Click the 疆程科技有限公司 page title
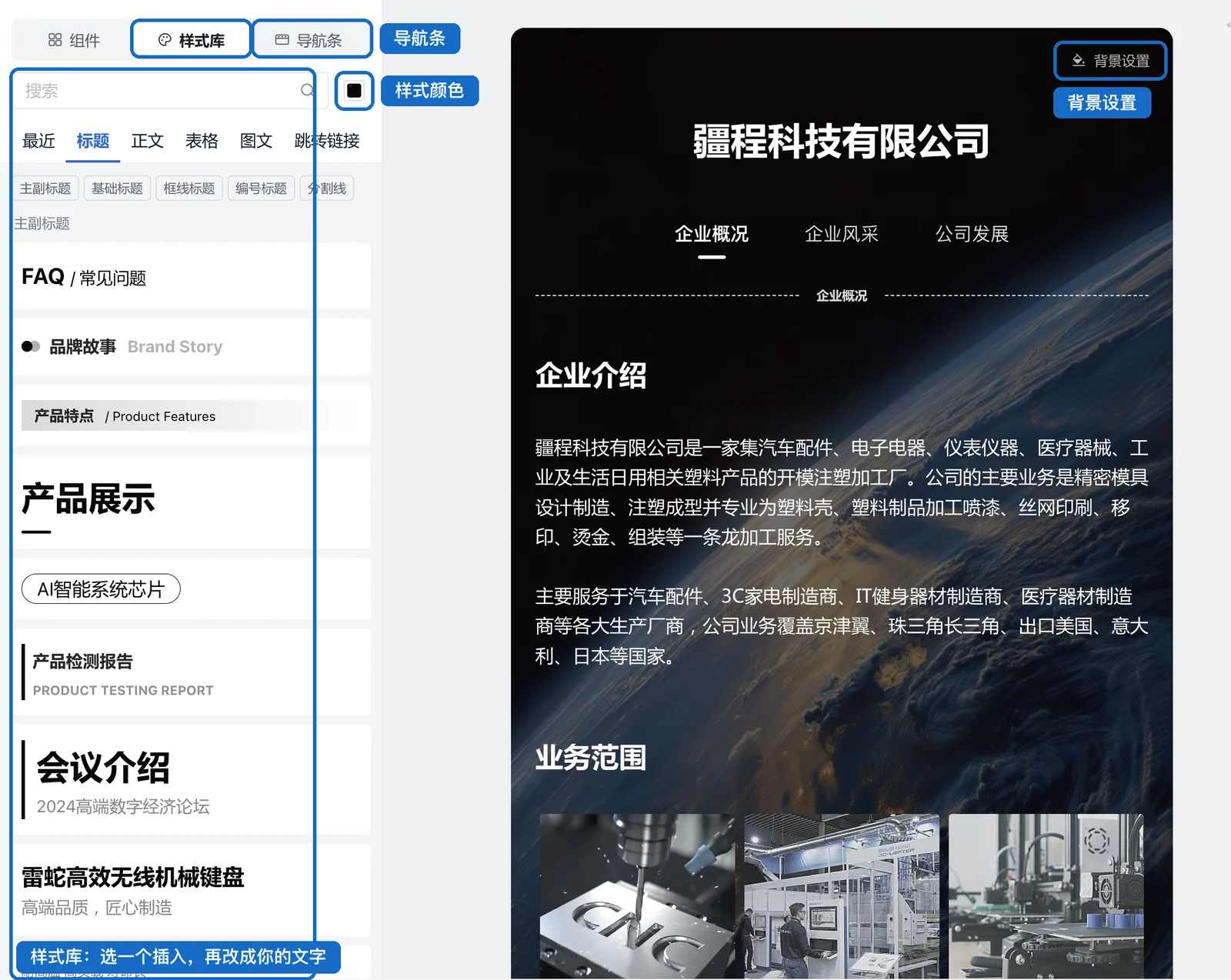The width and height of the screenshot is (1231, 980). click(841, 142)
